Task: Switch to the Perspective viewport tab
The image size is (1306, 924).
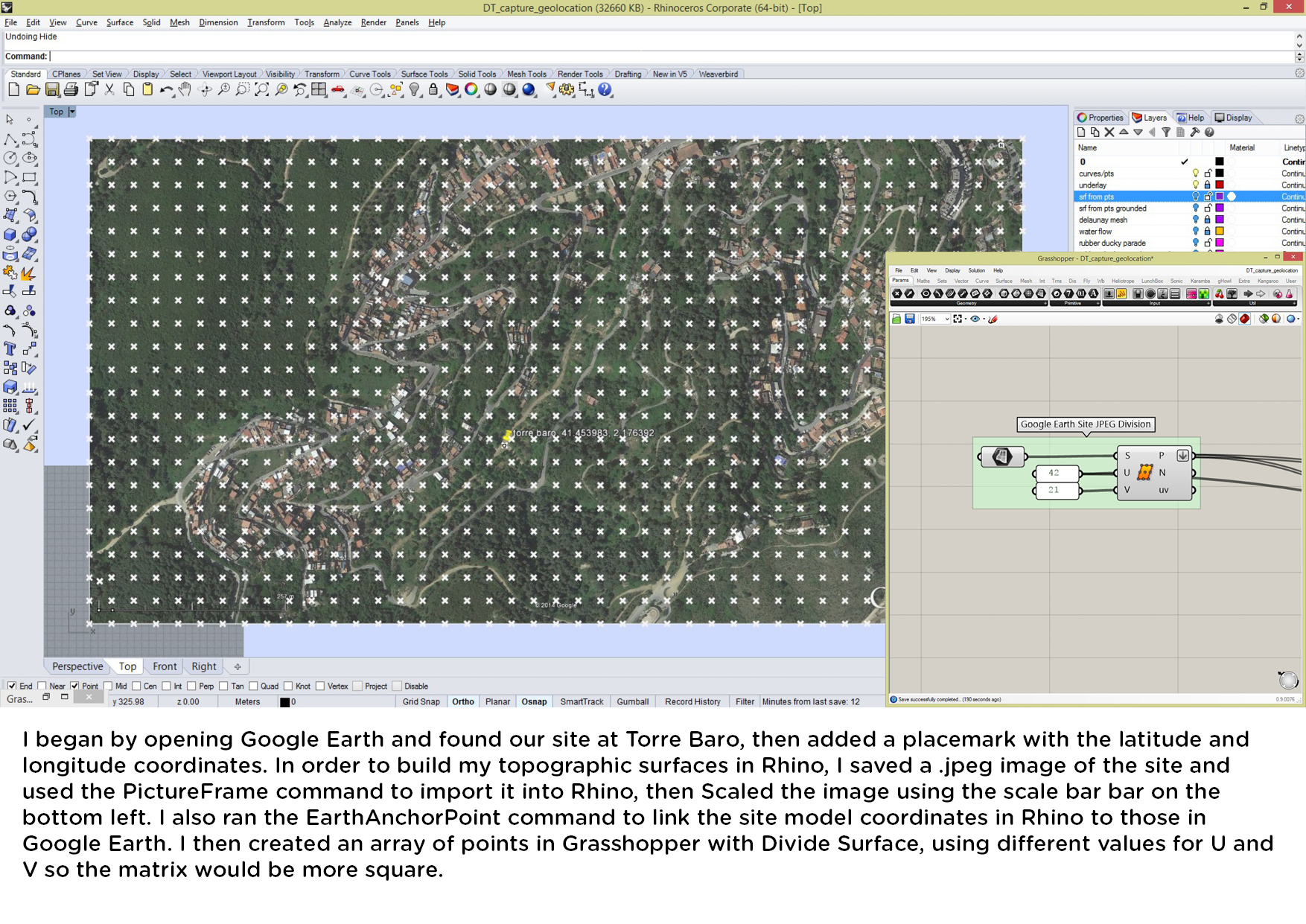Action: (77, 666)
